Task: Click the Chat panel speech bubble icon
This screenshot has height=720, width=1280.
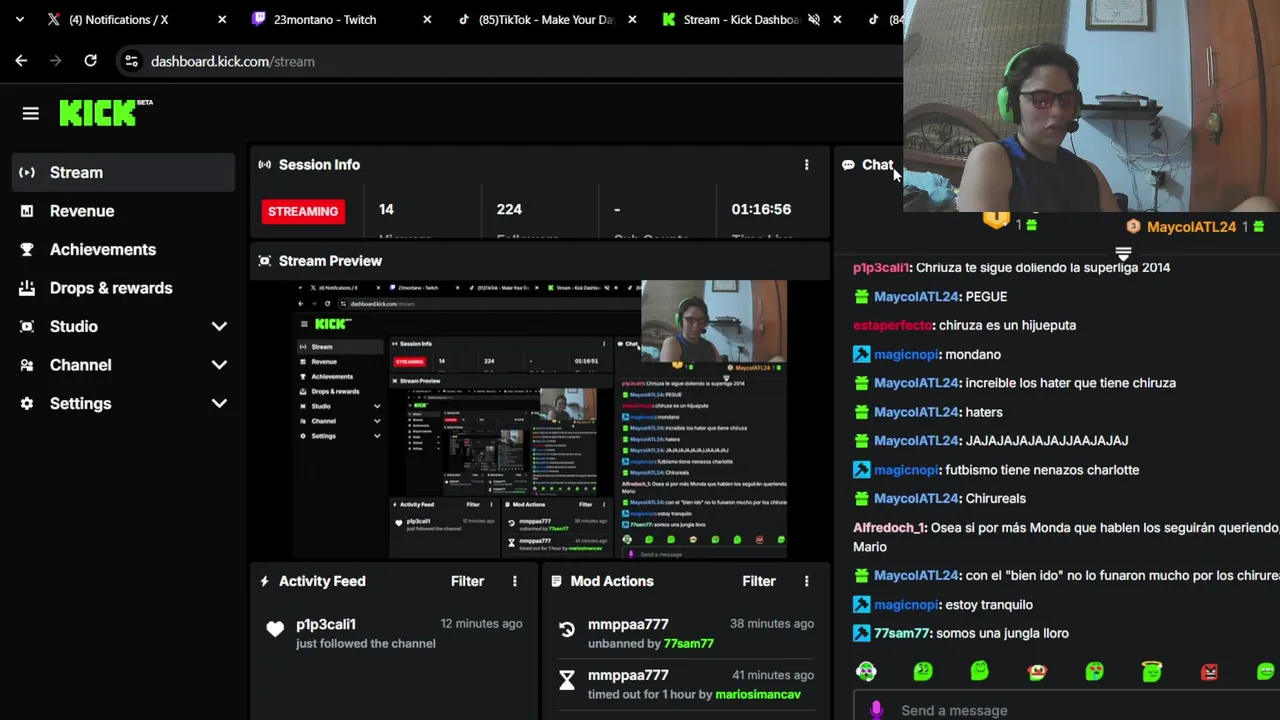Action: (x=848, y=165)
